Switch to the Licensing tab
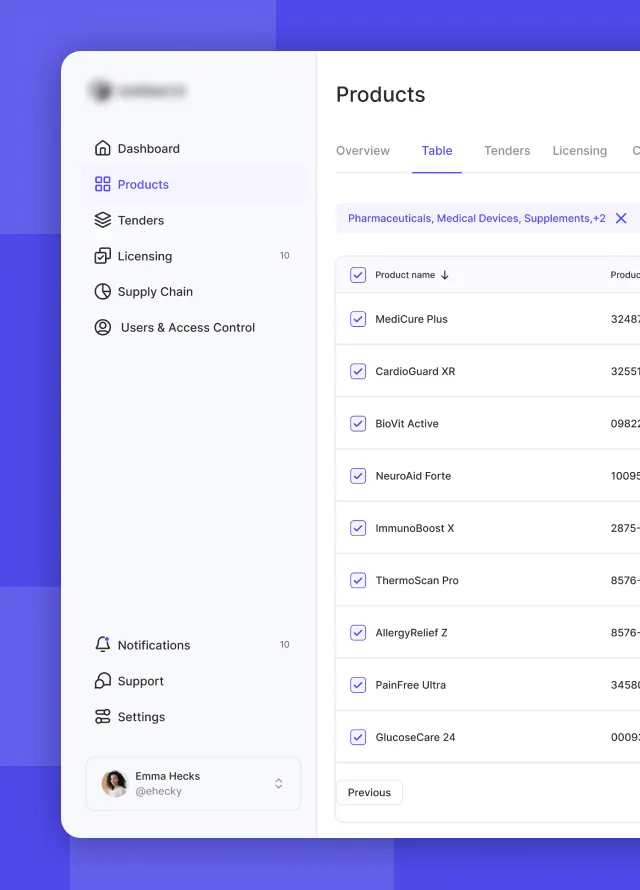This screenshot has width=640, height=890. point(580,150)
